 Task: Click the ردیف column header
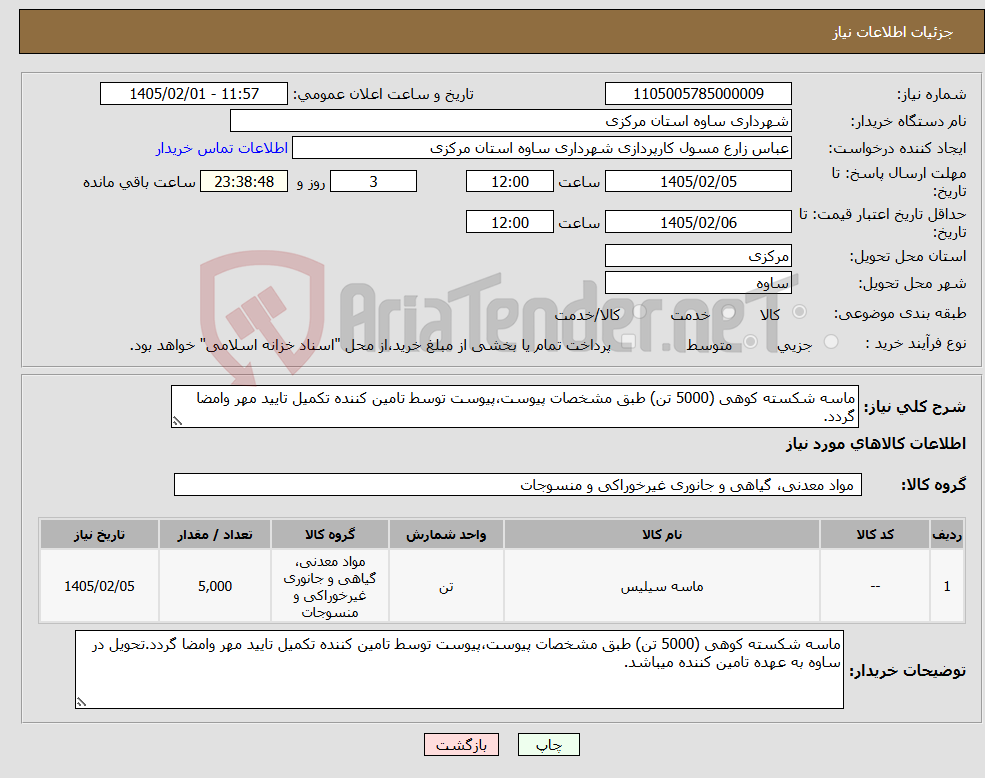(947, 534)
